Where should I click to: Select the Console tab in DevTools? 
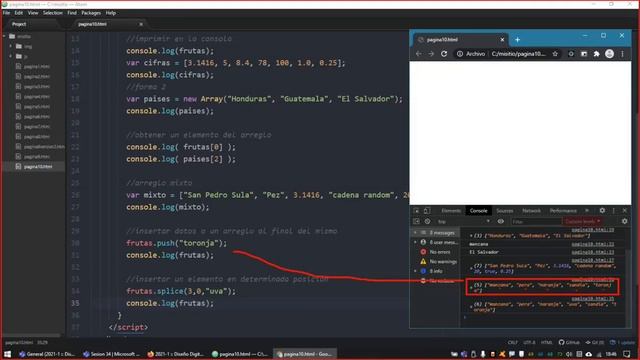(x=478, y=211)
